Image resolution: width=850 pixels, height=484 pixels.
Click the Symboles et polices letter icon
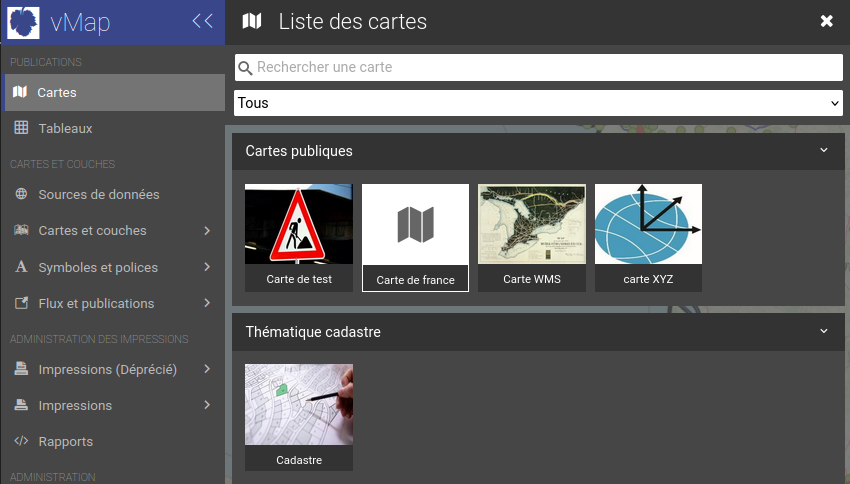click(x=21, y=267)
